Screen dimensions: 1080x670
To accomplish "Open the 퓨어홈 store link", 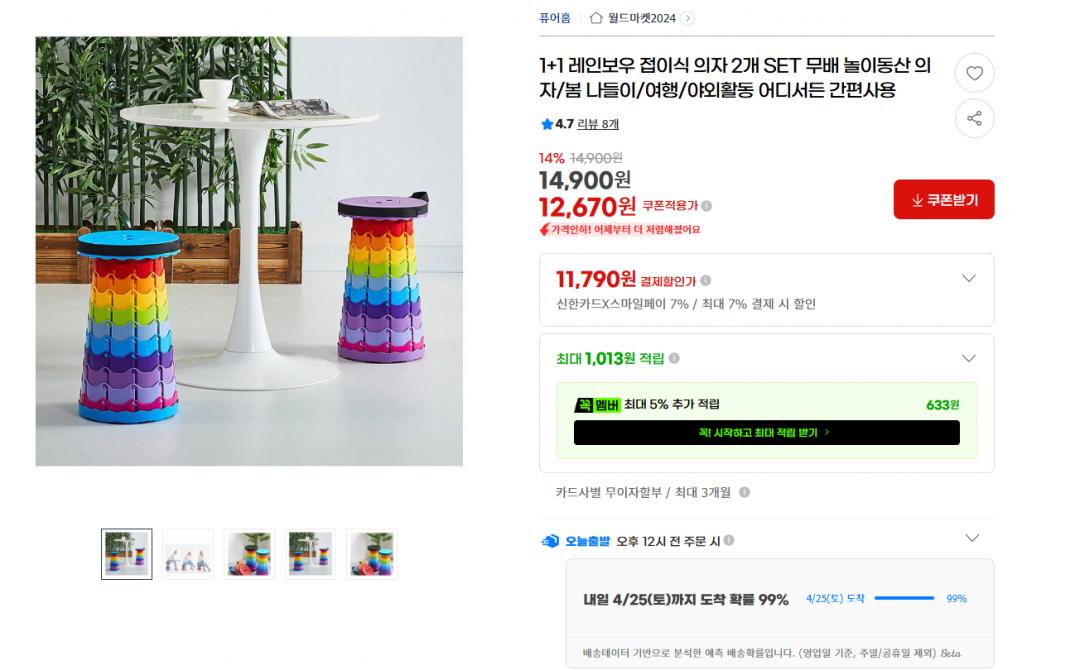I will tap(554, 18).
